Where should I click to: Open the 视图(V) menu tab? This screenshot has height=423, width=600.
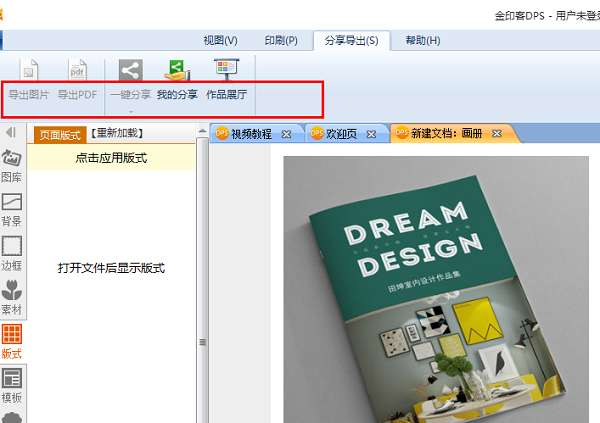pyautogui.click(x=220, y=40)
